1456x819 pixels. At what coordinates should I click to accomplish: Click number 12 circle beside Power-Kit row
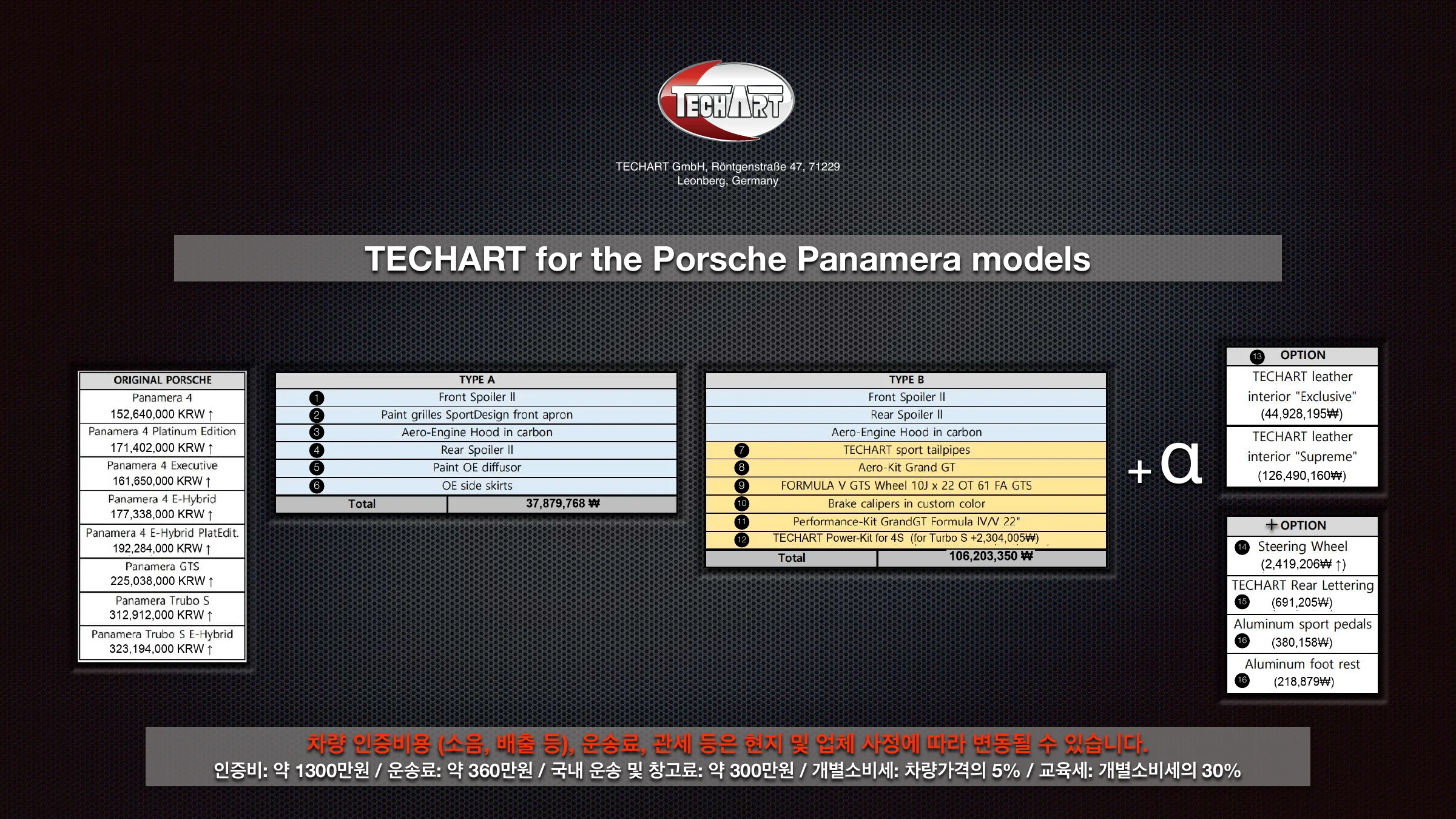click(x=741, y=539)
